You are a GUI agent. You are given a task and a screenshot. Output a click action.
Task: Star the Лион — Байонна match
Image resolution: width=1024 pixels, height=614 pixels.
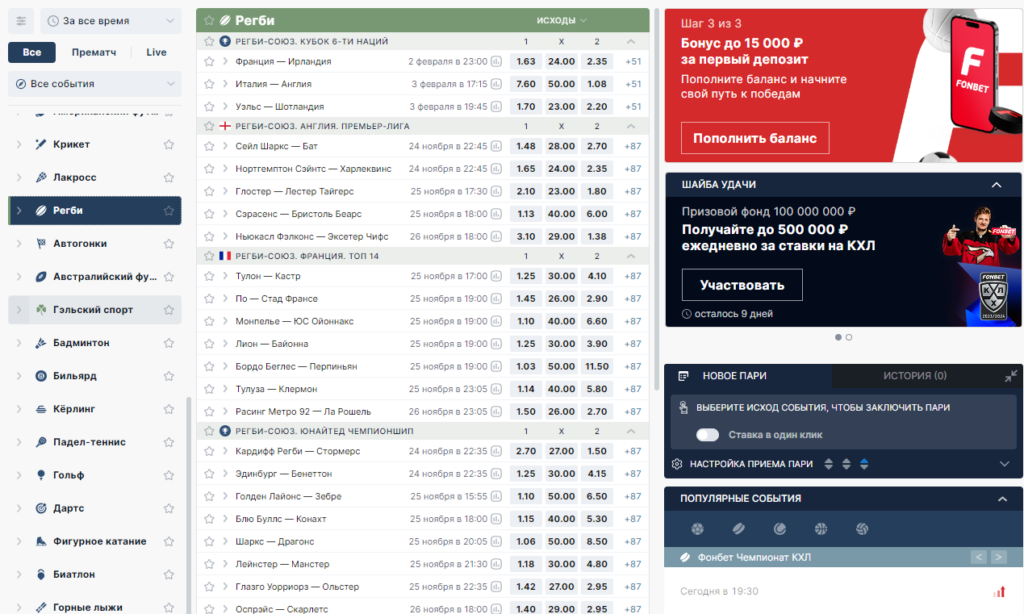click(209, 344)
